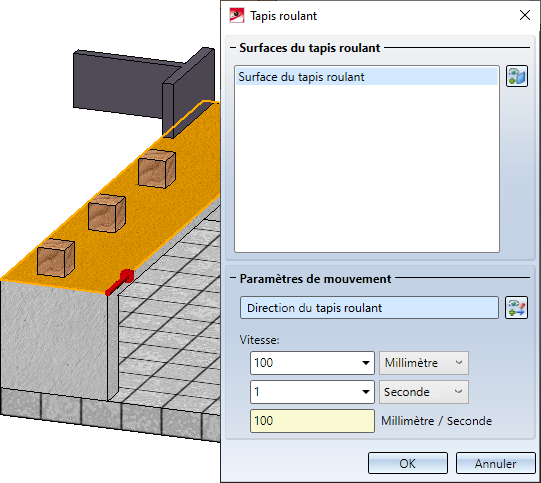Open the speed distance value dropdown arrow
Image resolution: width=541 pixels, height=483 pixels.
point(366,363)
